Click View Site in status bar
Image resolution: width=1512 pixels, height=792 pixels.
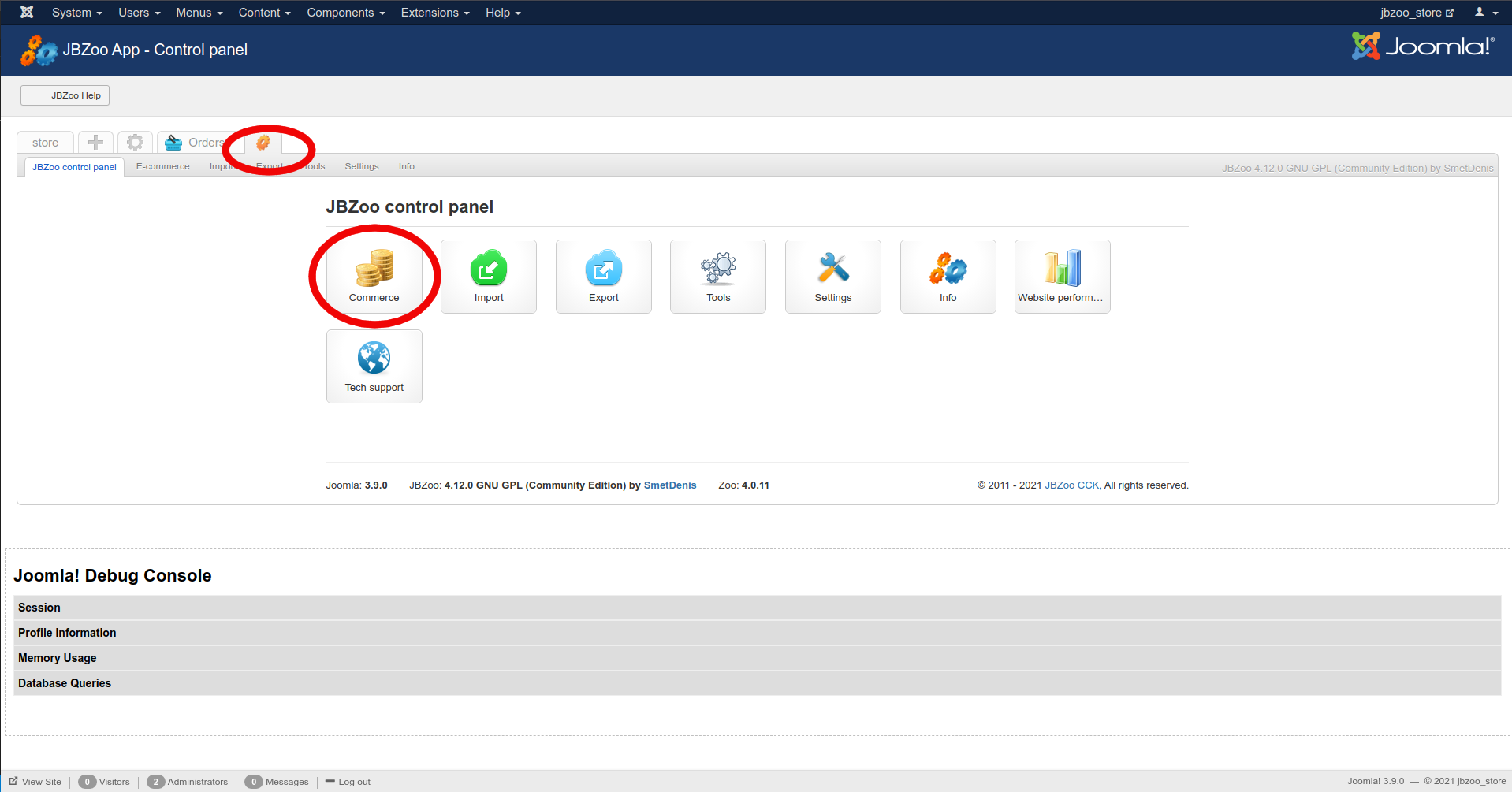click(35, 782)
